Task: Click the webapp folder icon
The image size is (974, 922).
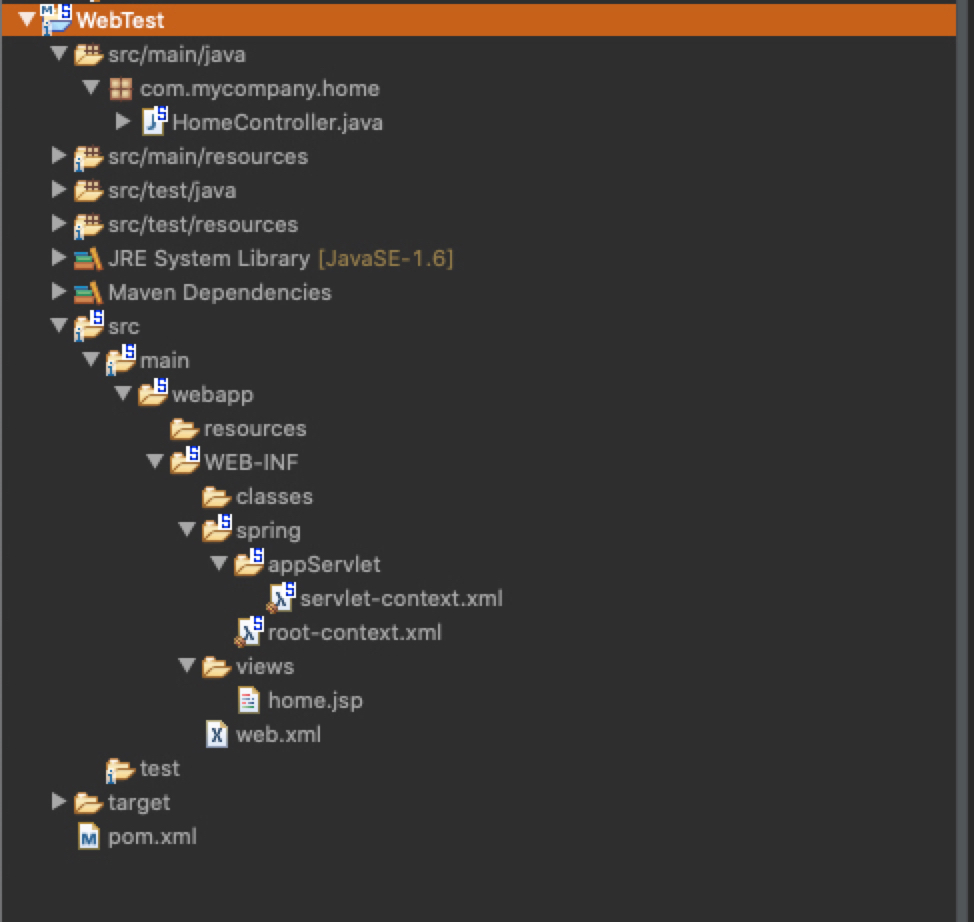Action: [x=153, y=393]
